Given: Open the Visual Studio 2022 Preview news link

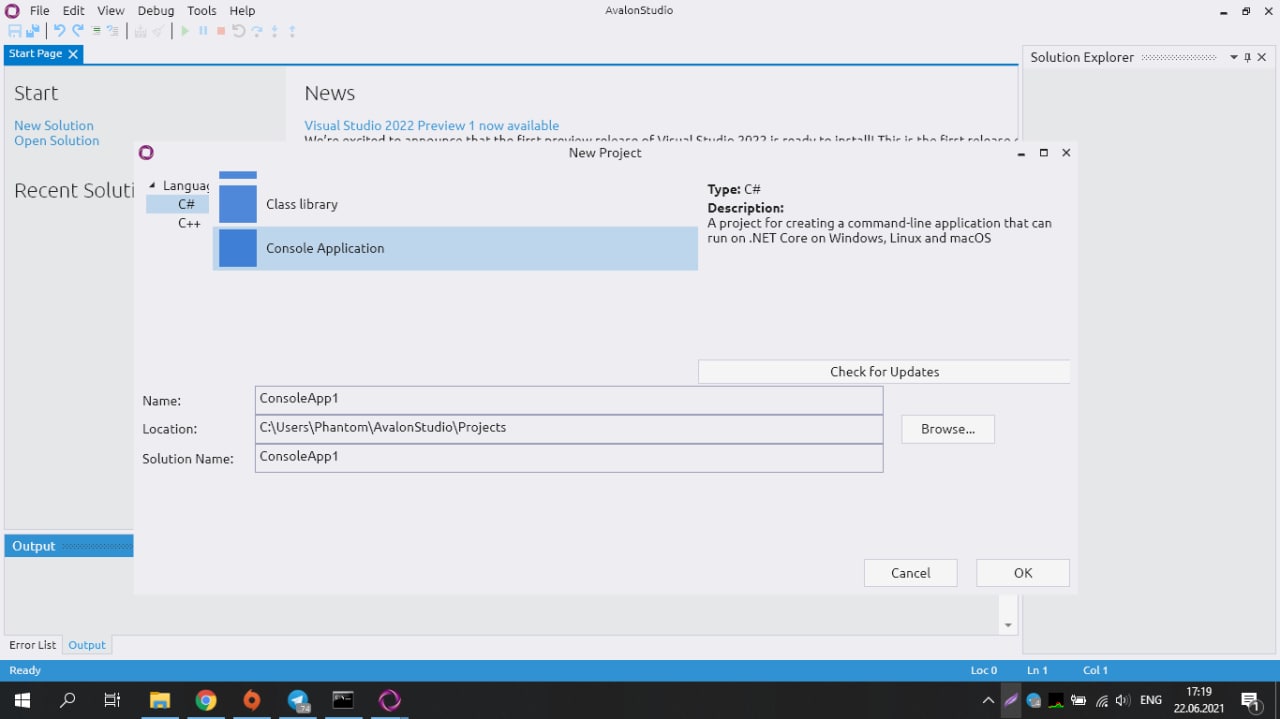Looking at the screenshot, I should tap(432, 126).
